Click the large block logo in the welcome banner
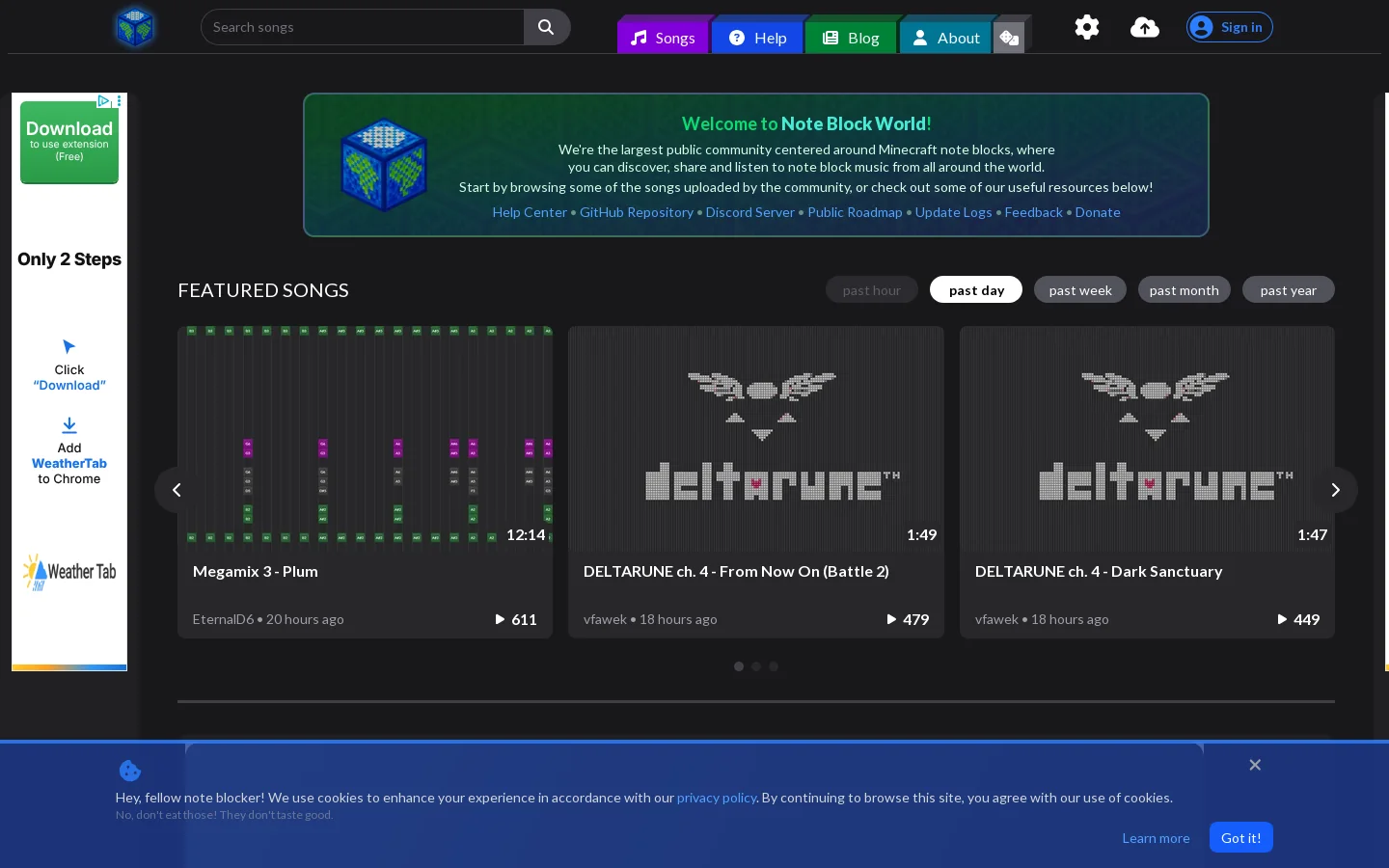Viewport: 1389px width, 868px height. 384,165
